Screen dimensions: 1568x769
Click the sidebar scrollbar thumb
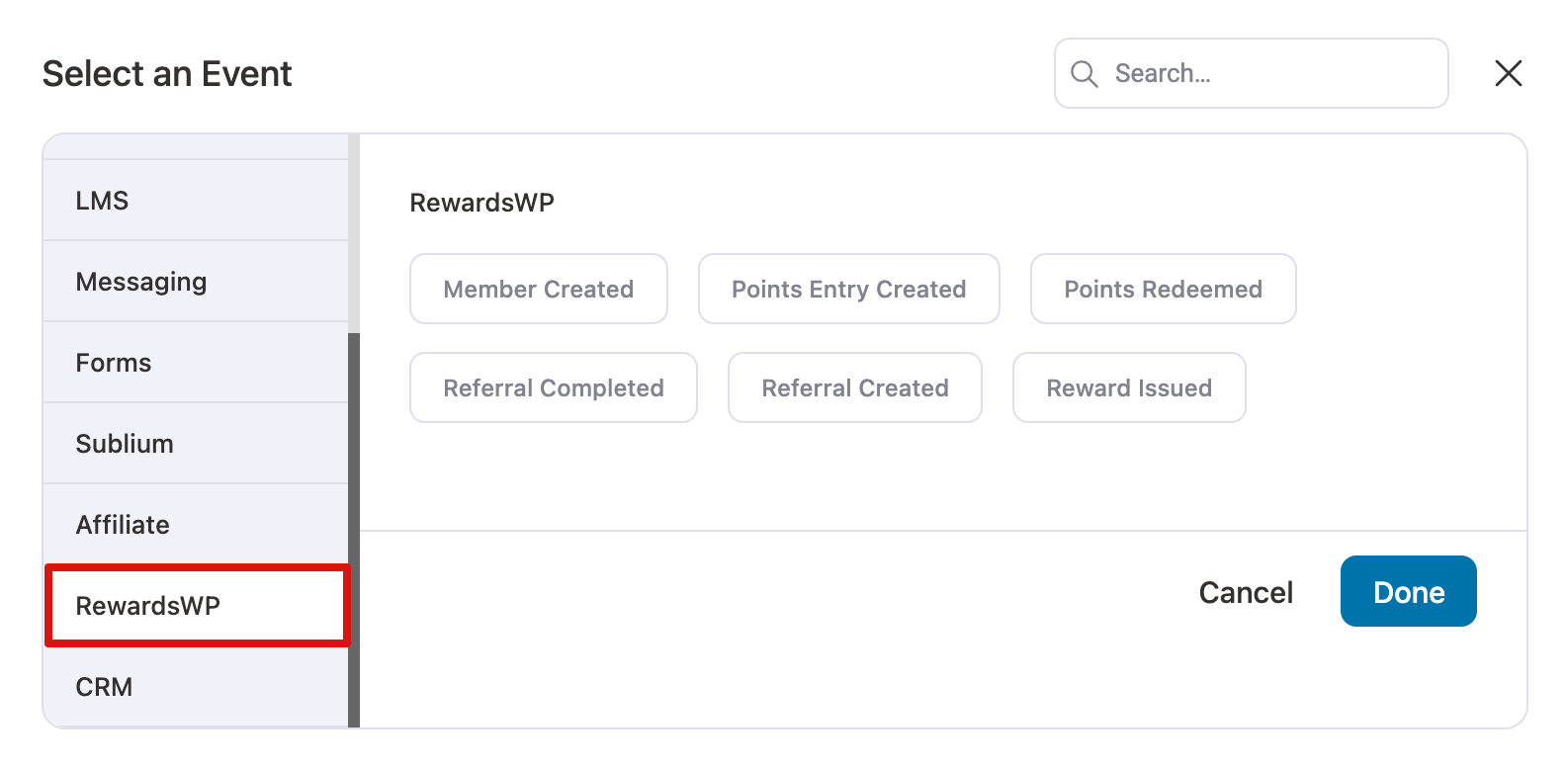tap(353, 534)
